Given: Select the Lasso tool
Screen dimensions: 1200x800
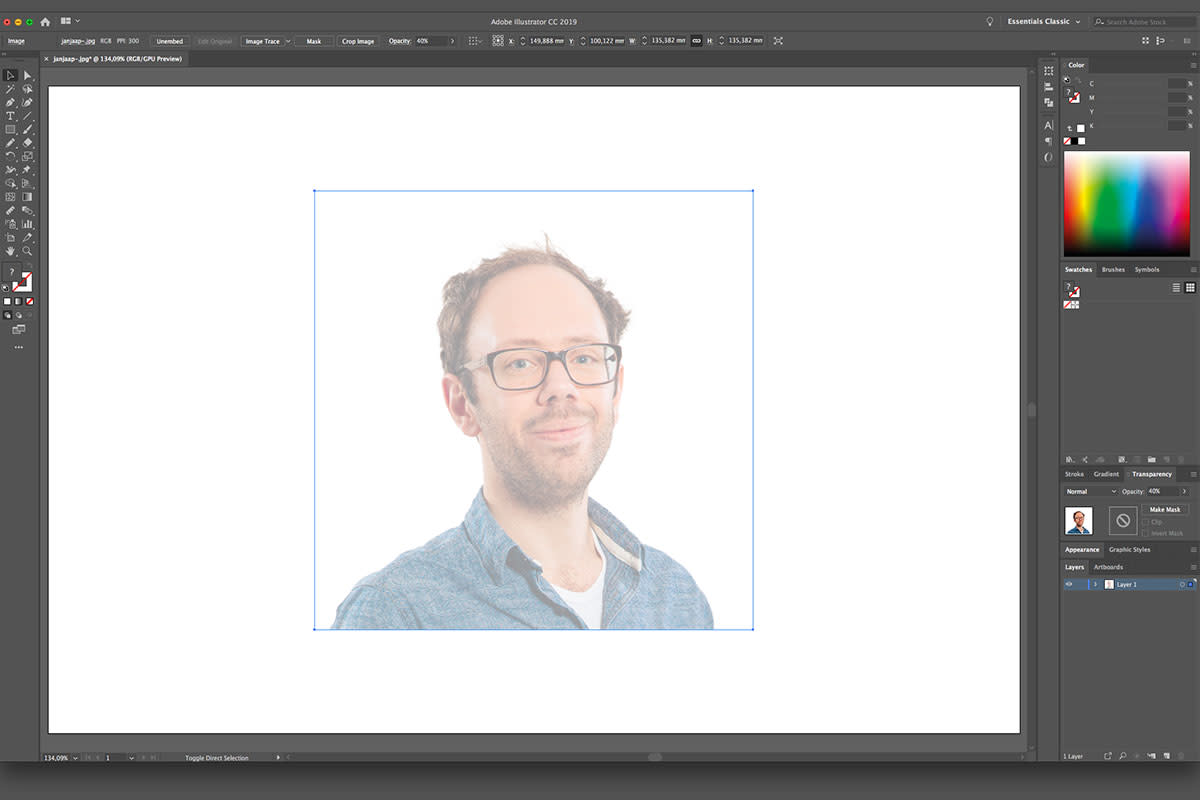Looking at the screenshot, I should click(x=28, y=88).
